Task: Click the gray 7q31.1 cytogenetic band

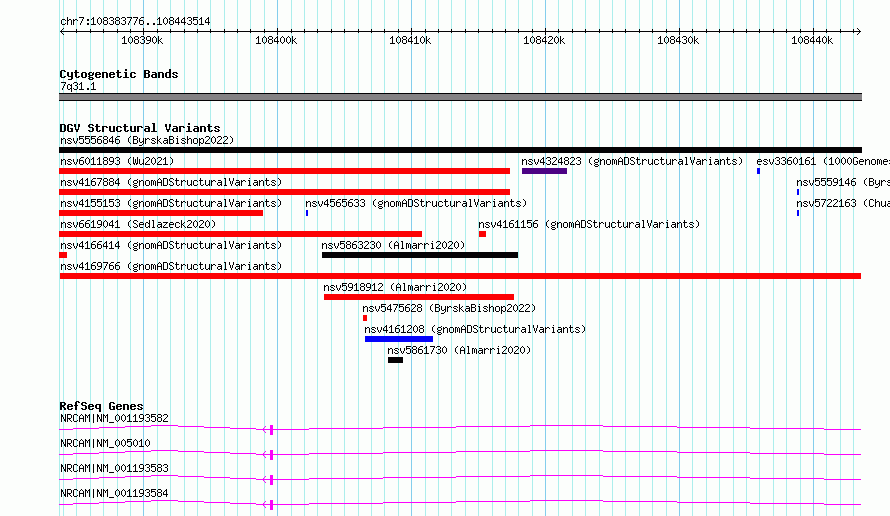Action: point(460,97)
